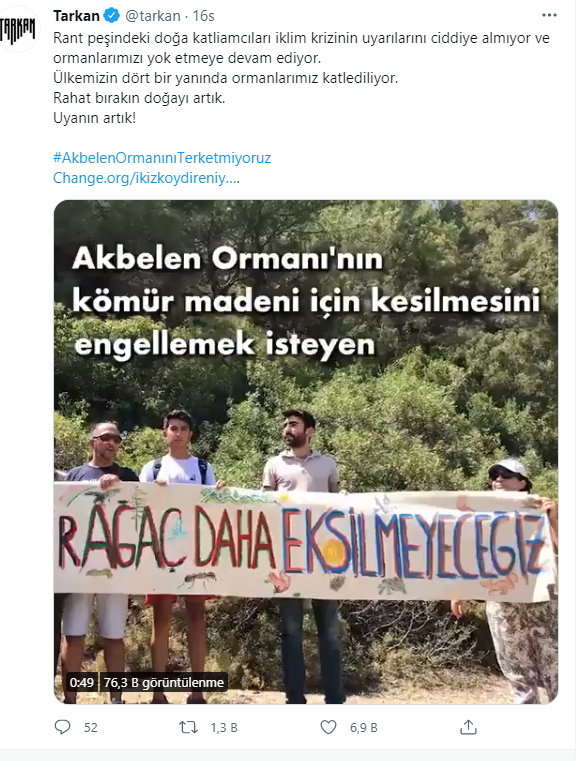Play the Akbelen forest video

[306, 452]
